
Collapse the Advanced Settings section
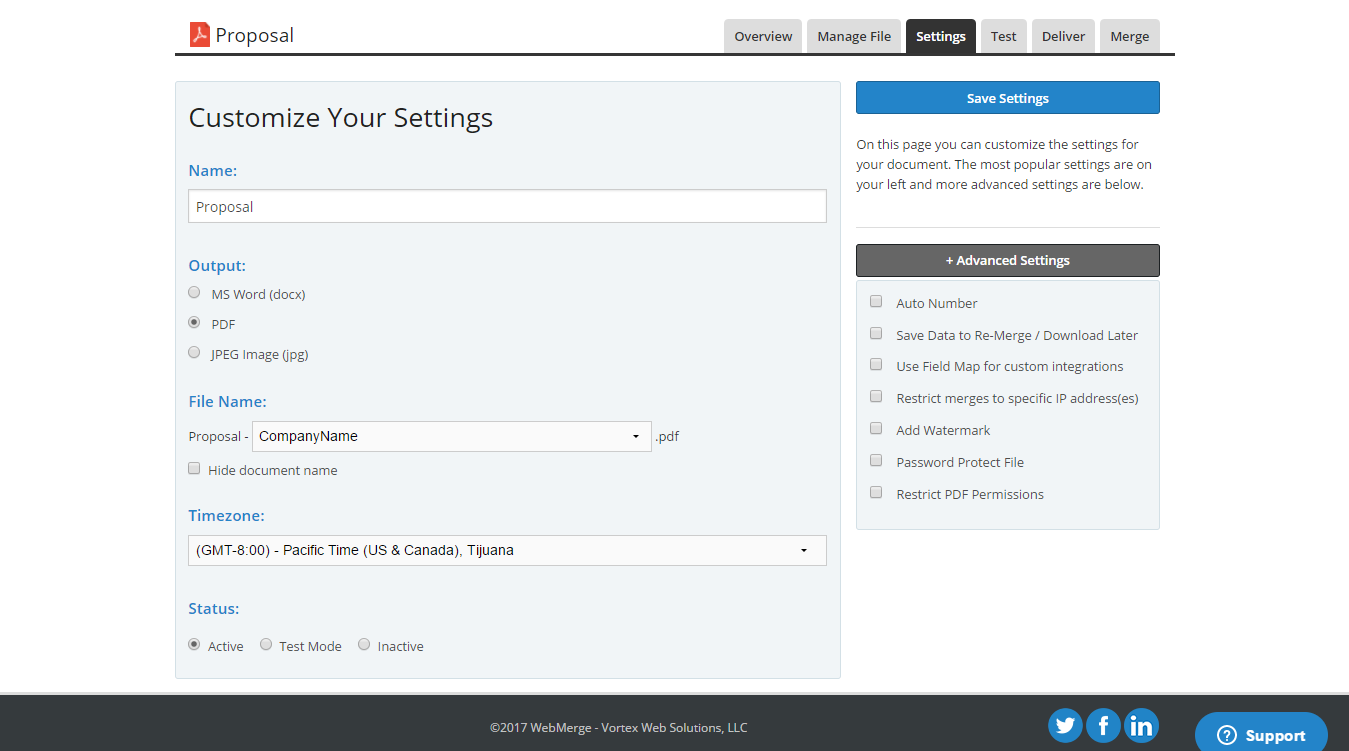tap(1008, 260)
